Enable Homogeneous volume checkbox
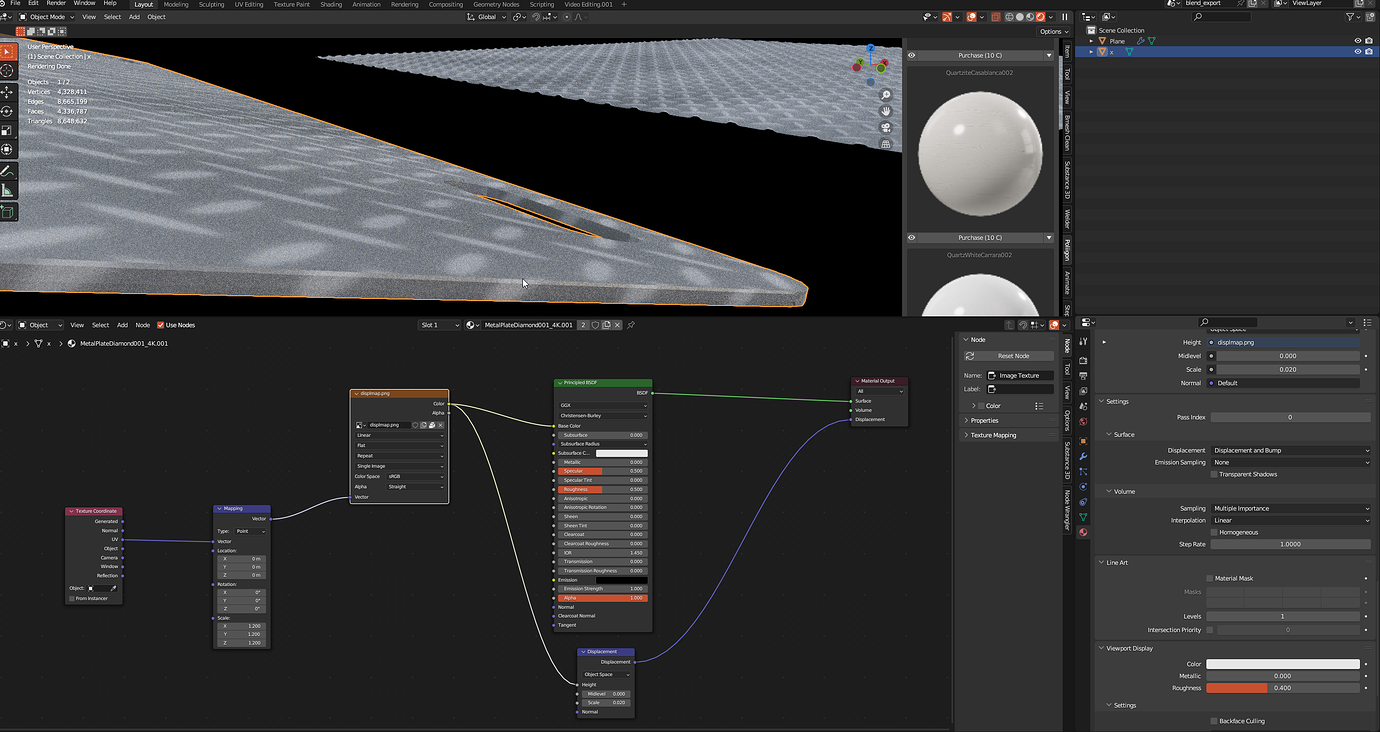The image size is (1380, 732). (x=1214, y=532)
